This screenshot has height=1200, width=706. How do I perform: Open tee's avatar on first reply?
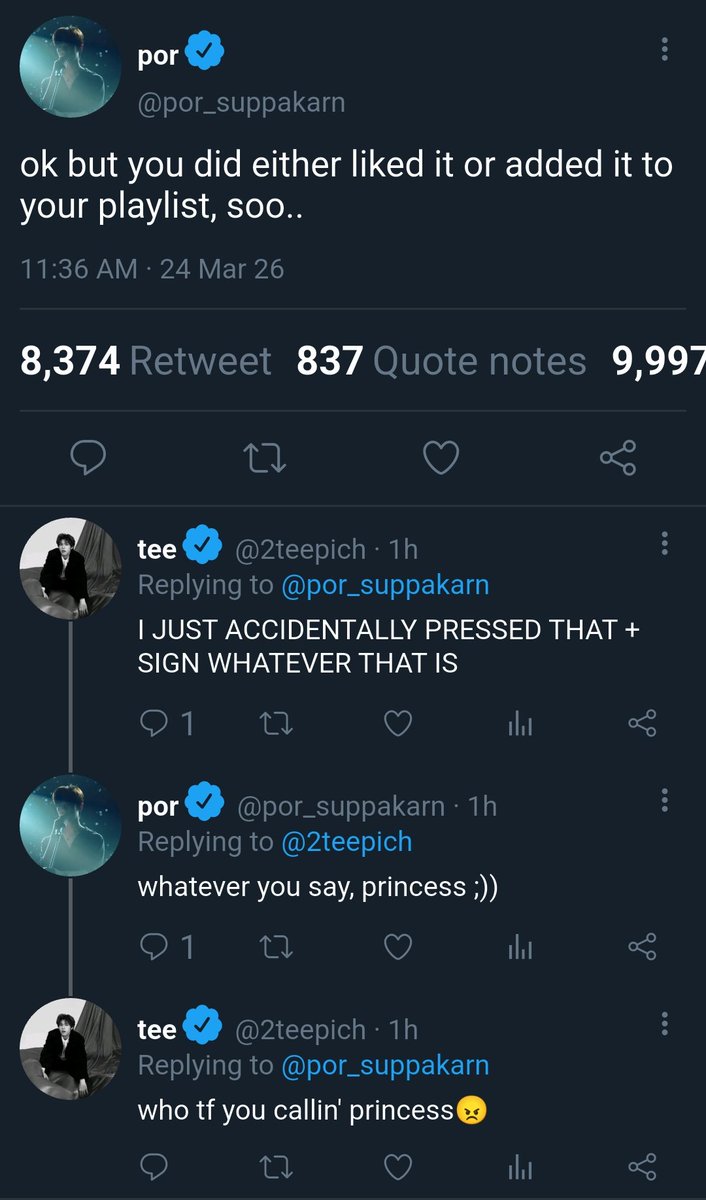(70, 568)
